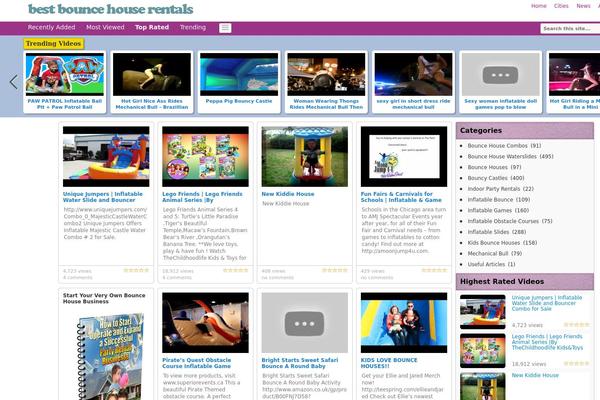The image size is (600, 400).
Task: Click star rating beside 18,912 views in sidebar
Action: (x=576, y=363)
